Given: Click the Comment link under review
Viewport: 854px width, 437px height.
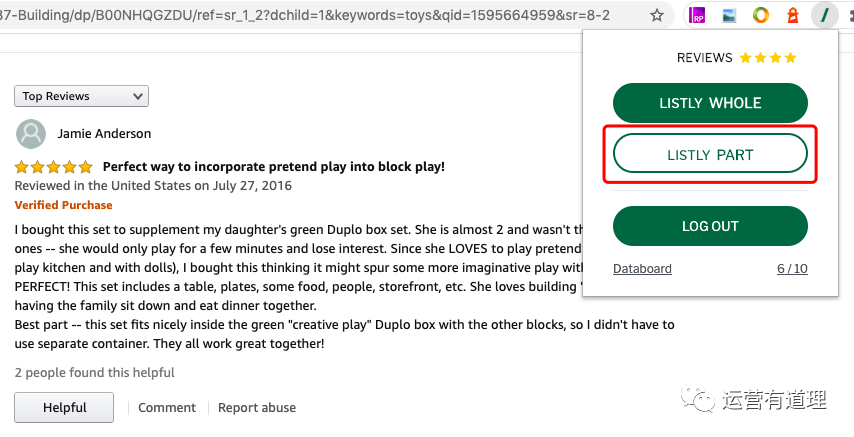Looking at the screenshot, I should coord(167,408).
